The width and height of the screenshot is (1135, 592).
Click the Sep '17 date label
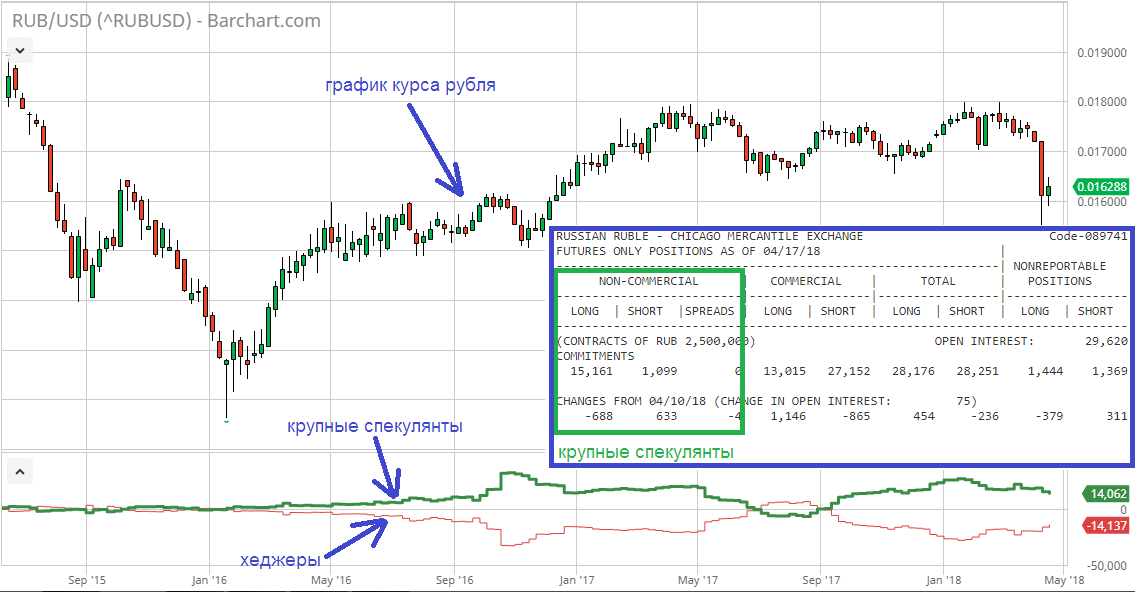pyautogui.click(x=822, y=580)
